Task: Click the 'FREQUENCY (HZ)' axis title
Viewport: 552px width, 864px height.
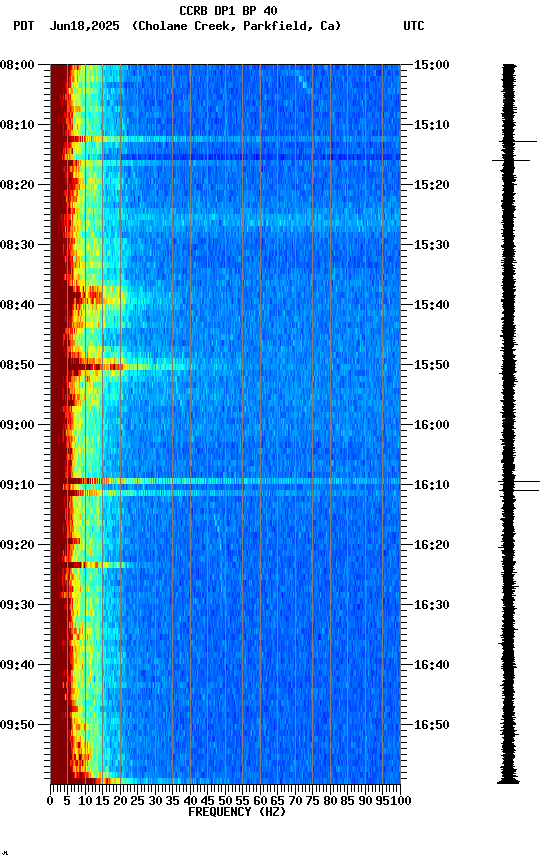Action: point(237,812)
